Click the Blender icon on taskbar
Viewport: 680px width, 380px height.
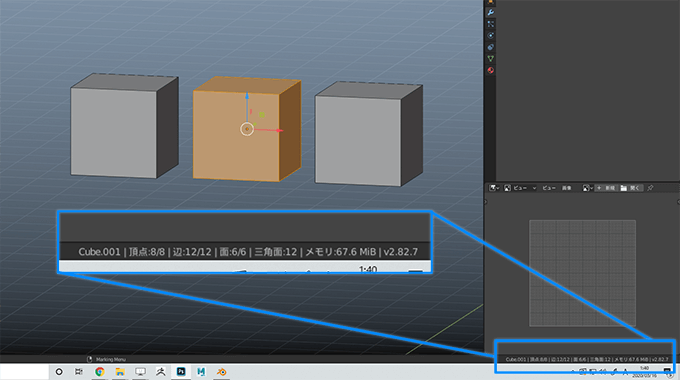point(222,372)
